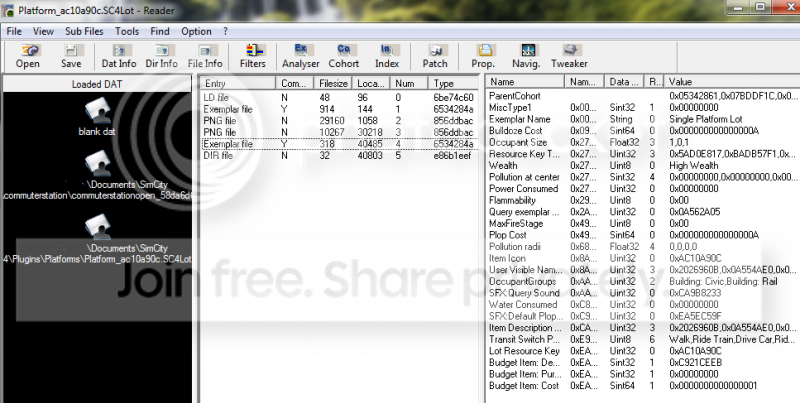The height and width of the screenshot is (403, 800).
Task: Select PNG file with filesize 10267
Action: (339, 133)
